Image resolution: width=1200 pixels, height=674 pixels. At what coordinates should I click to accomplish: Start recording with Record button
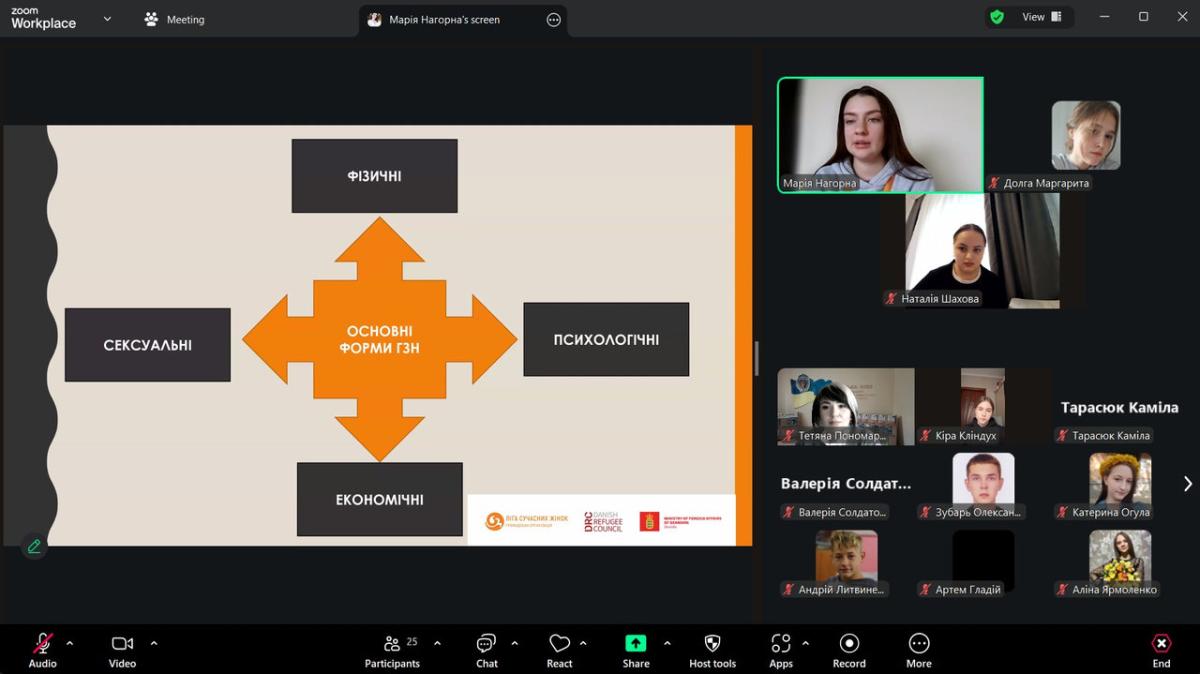pos(849,650)
